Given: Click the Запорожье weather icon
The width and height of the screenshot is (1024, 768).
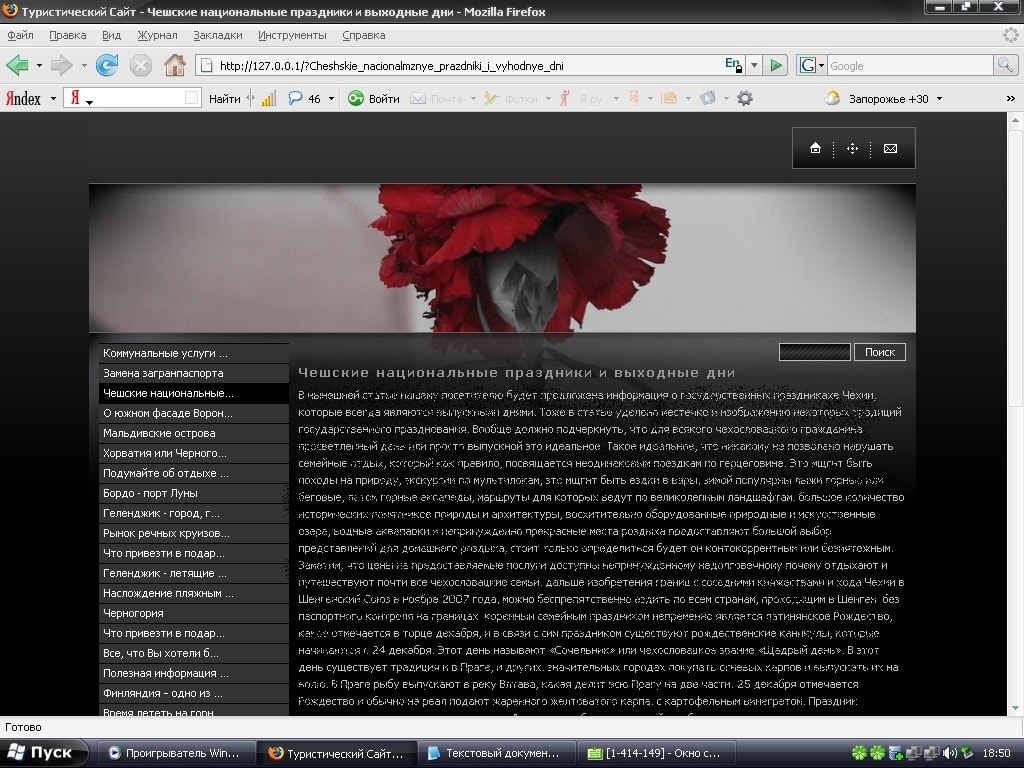Looking at the screenshot, I should (832, 99).
